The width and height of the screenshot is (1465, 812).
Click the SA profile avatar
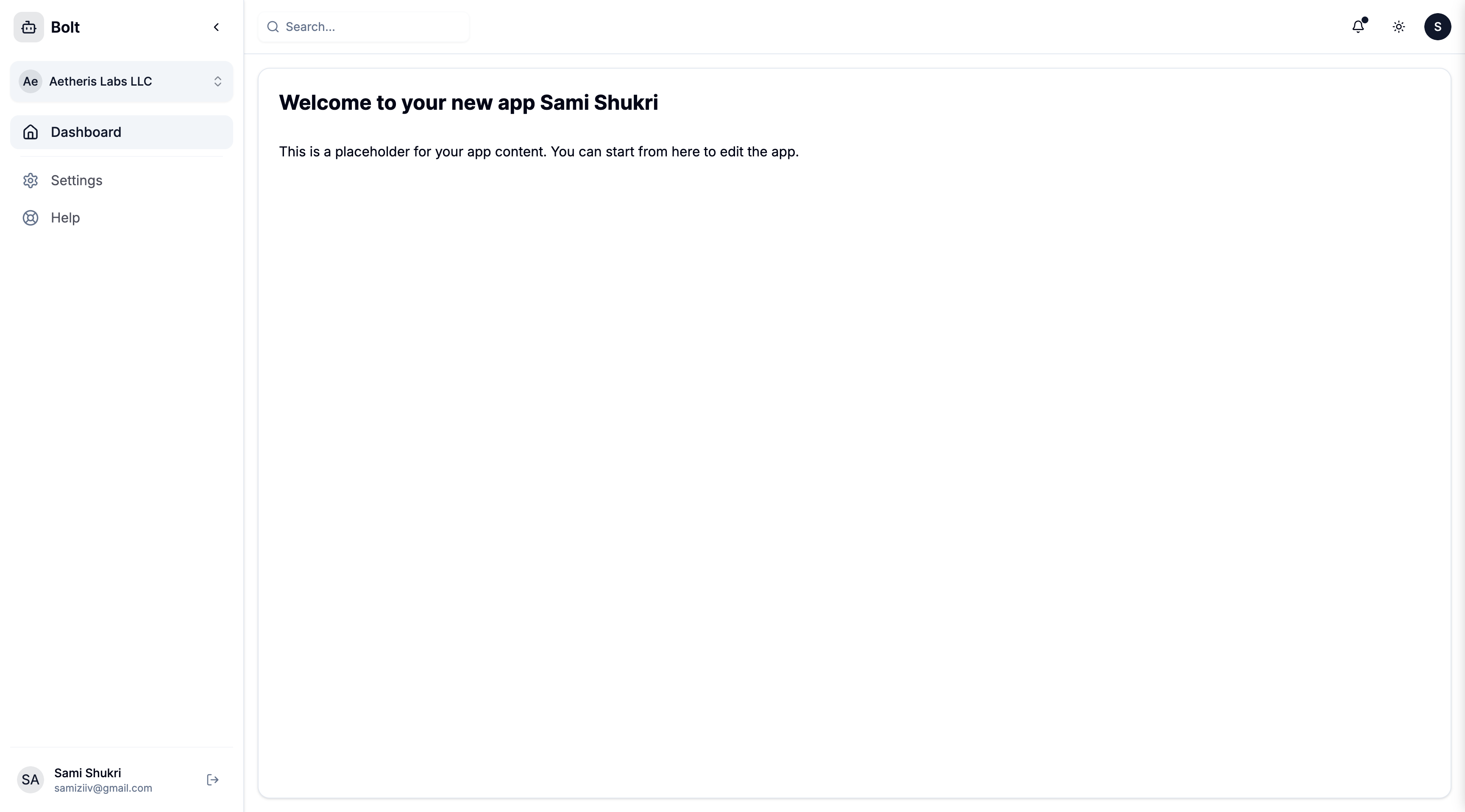[x=30, y=780]
